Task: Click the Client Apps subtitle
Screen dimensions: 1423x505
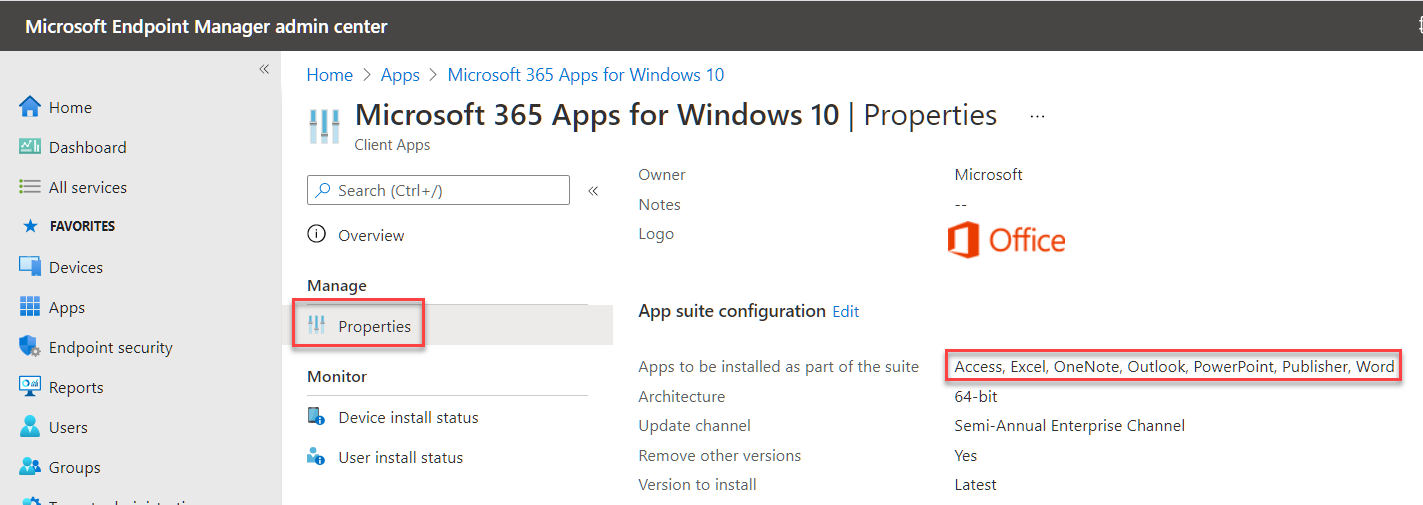Action: point(393,145)
